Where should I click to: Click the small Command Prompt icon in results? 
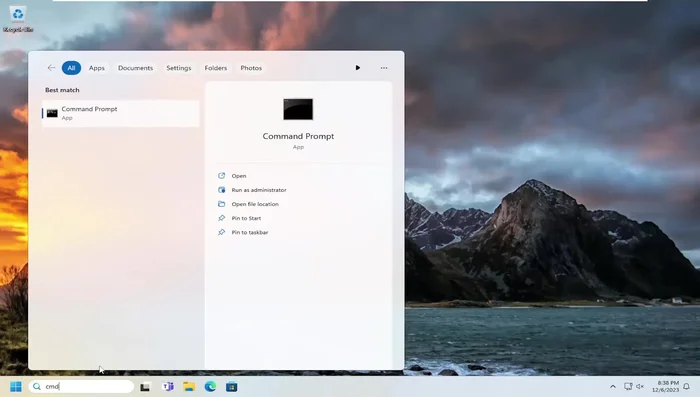(x=52, y=113)
